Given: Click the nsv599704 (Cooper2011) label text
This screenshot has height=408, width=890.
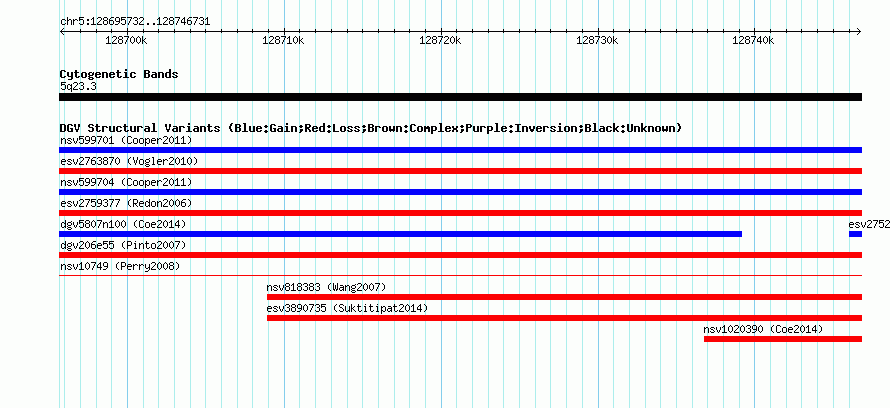Looking at the screenshot, I should click(x=126, y=182).
